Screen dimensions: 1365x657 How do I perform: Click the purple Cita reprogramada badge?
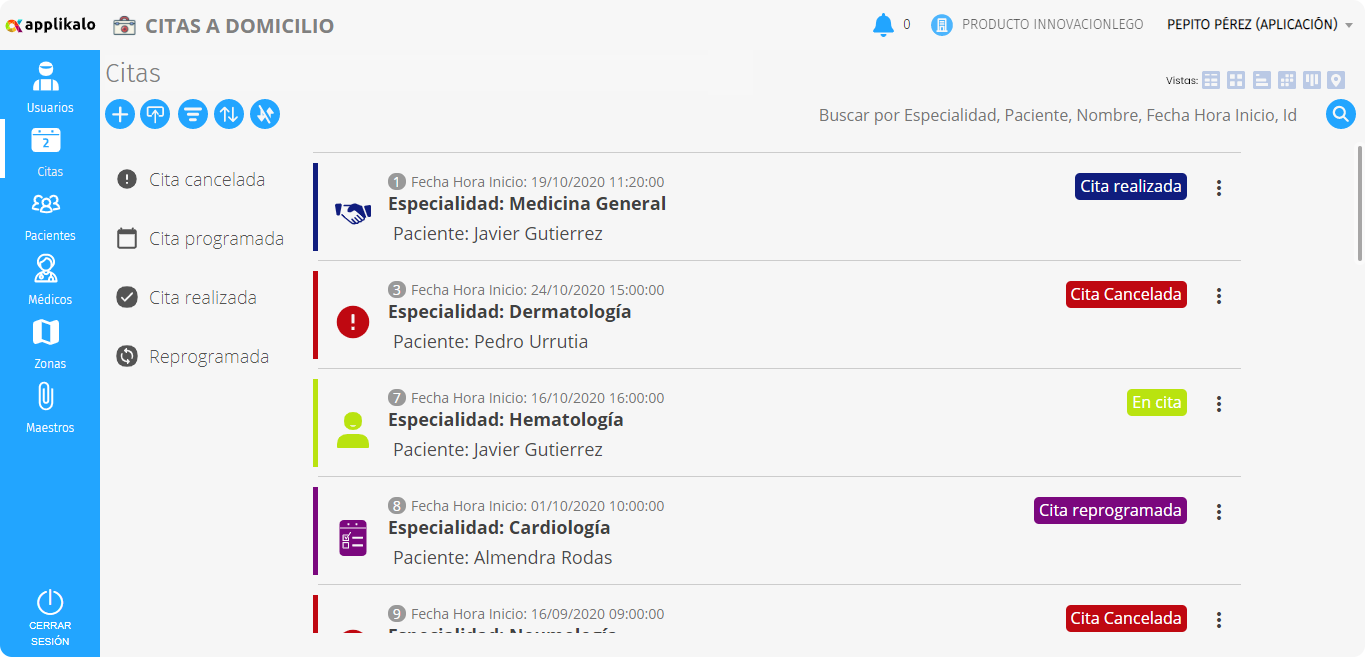(x=1110, y=511)
